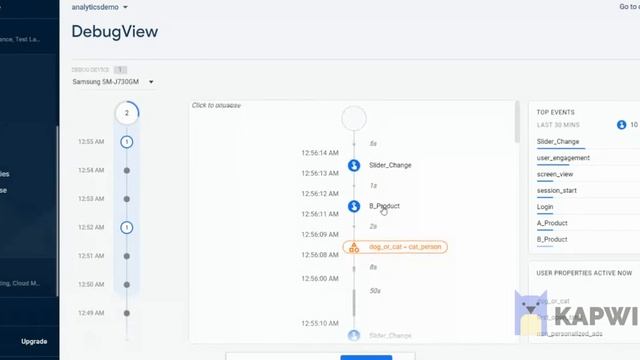Open user_engagement in Top Events
Image resolution: width=640 pixels, height=360 pixels.
point(563,158)
